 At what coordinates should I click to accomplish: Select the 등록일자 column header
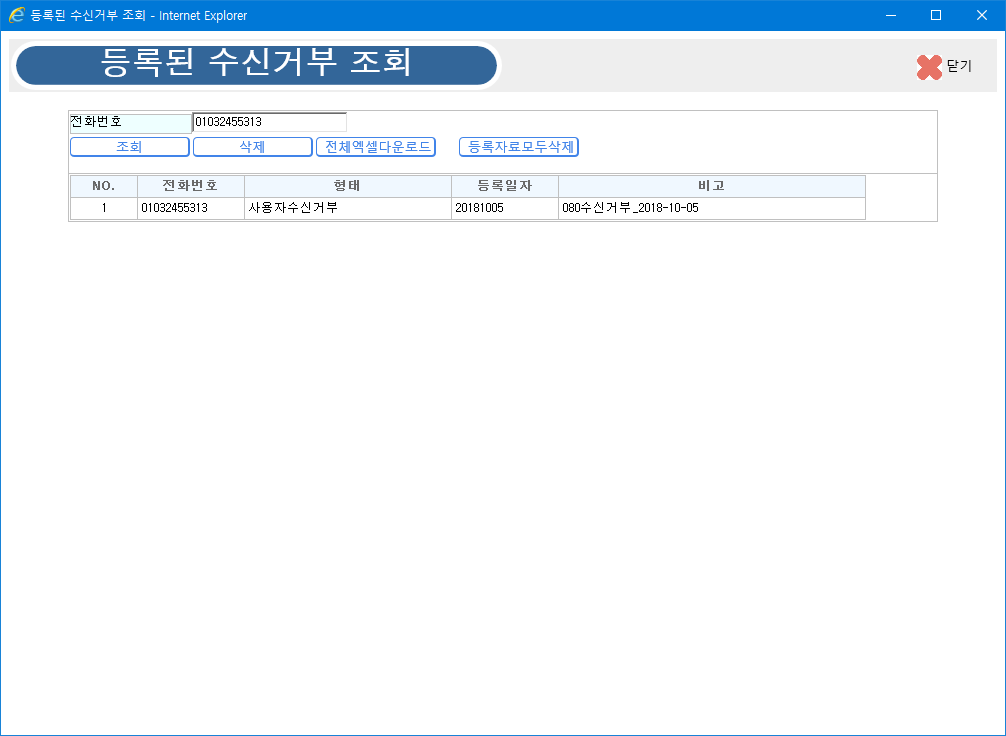505,186
